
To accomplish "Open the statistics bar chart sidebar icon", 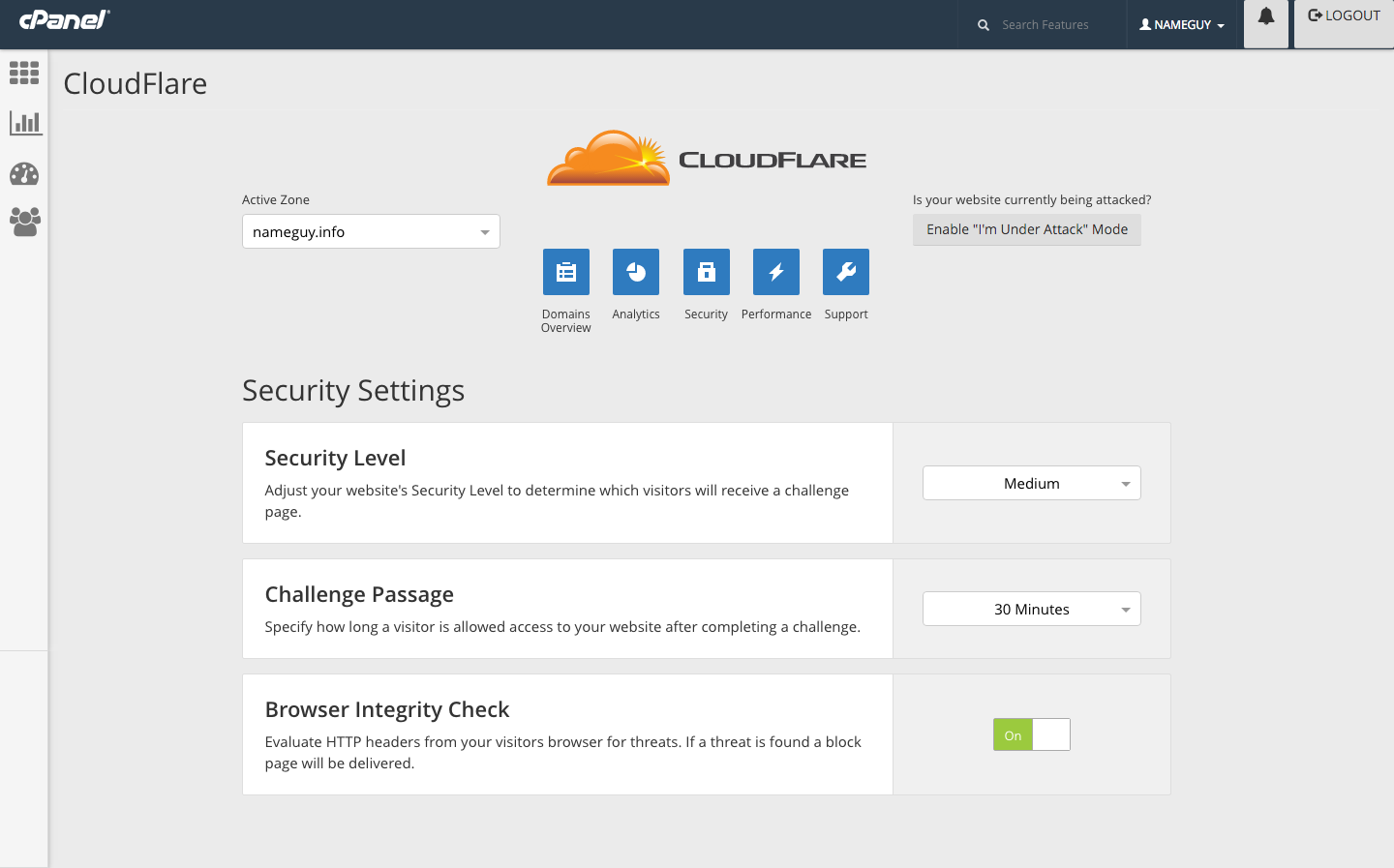I will 24,123.
